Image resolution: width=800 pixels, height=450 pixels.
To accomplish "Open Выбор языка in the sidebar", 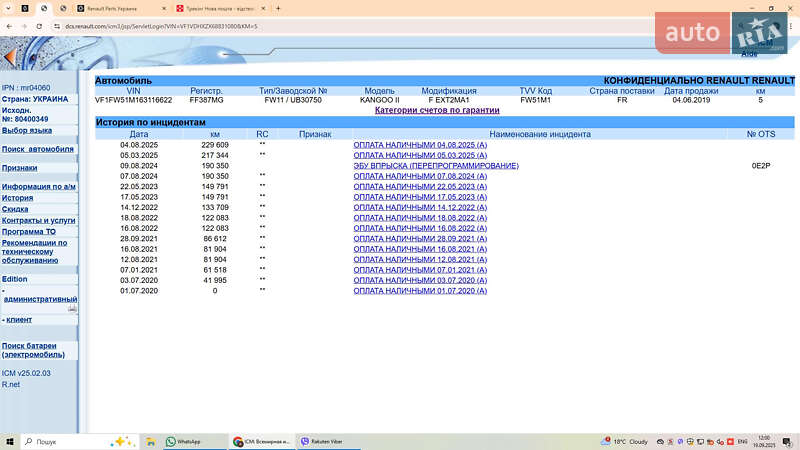I will pyautogui.click(x=27, y=130).
